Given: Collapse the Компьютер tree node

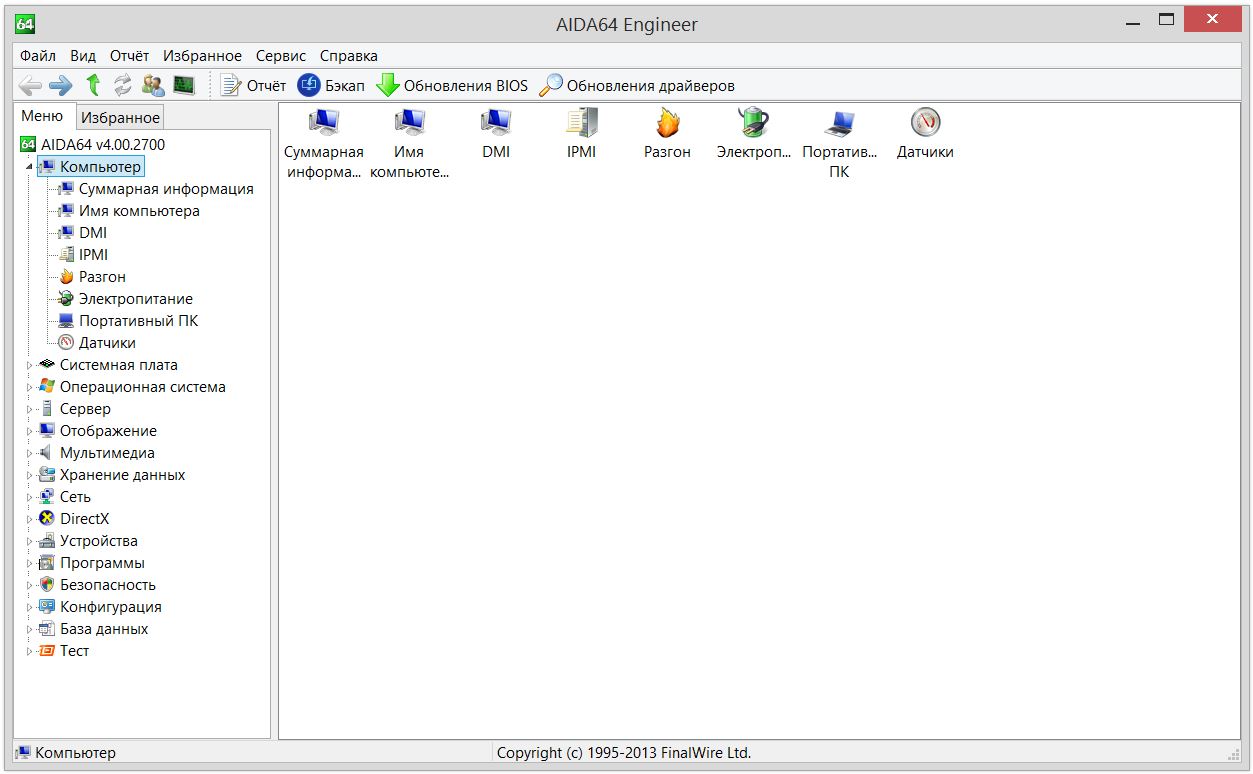Looking at the screenshot, I should 29,167.
